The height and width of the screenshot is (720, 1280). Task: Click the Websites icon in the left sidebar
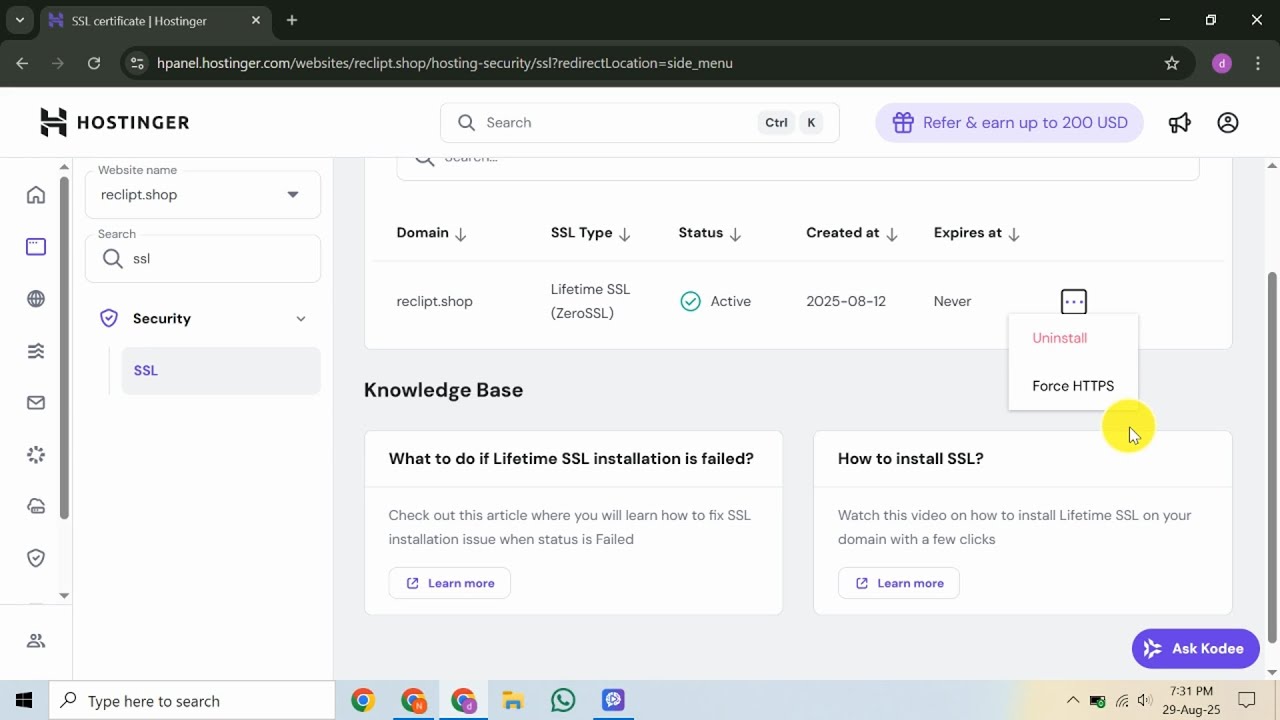[x=36, y=247]
